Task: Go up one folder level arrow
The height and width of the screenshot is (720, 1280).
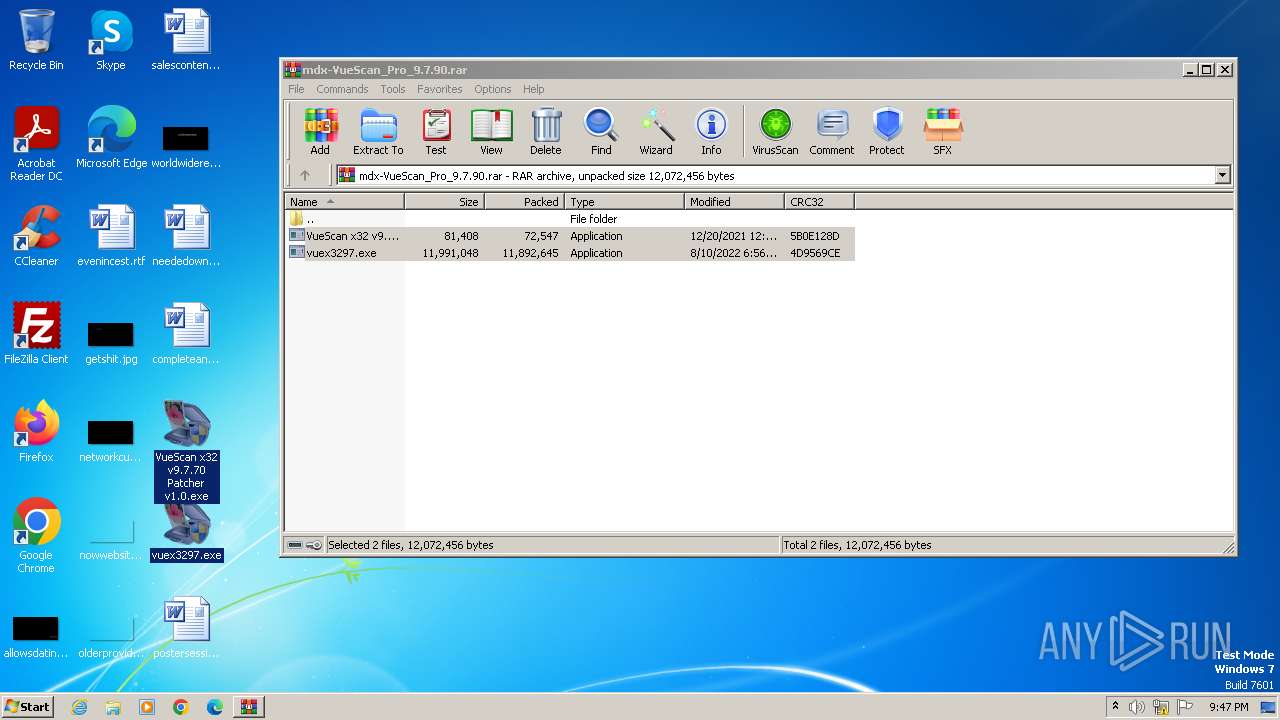Action: tap(305, 175)
